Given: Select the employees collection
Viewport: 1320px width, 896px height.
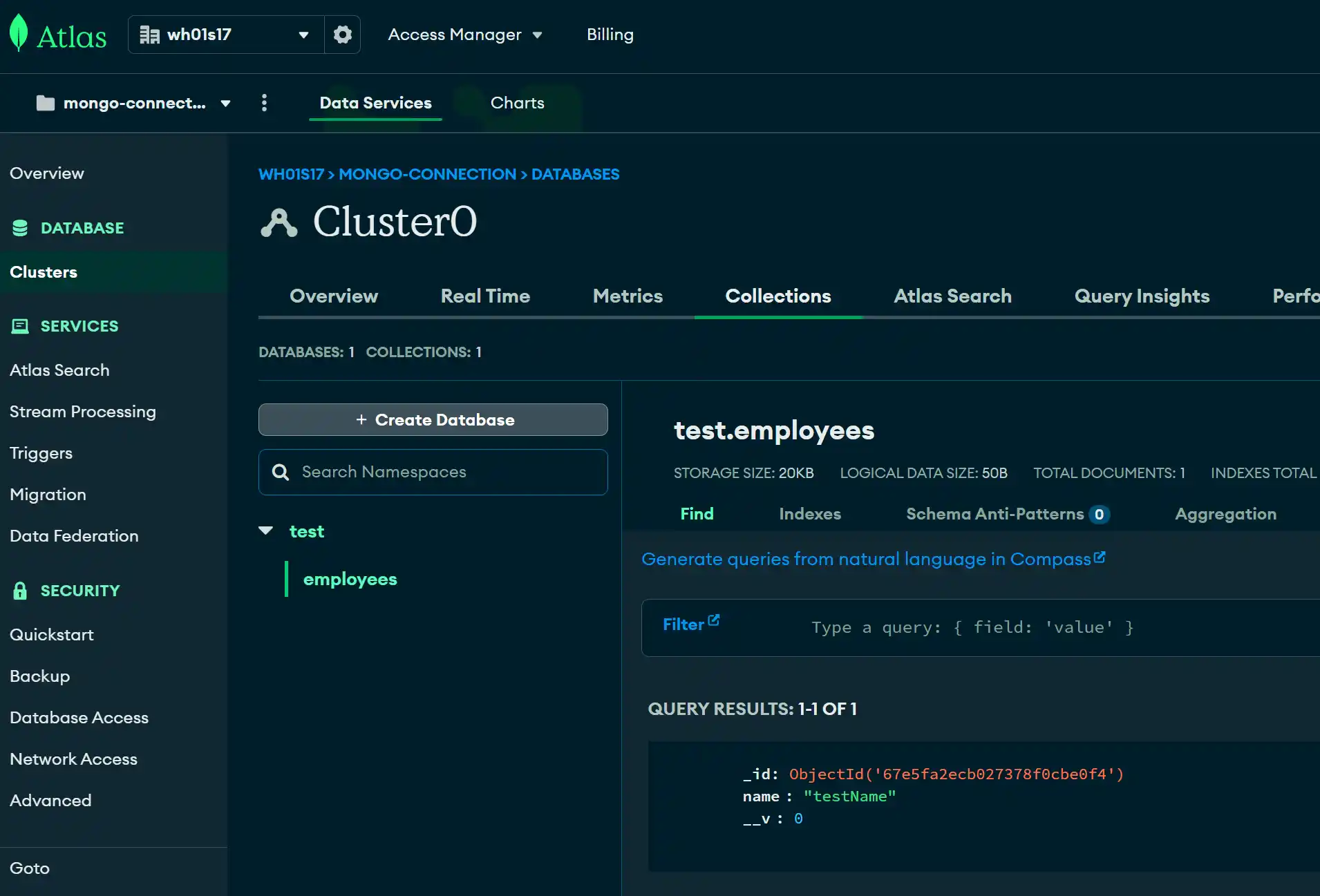Looking at the screenshot, I should (x=350, y=579).
